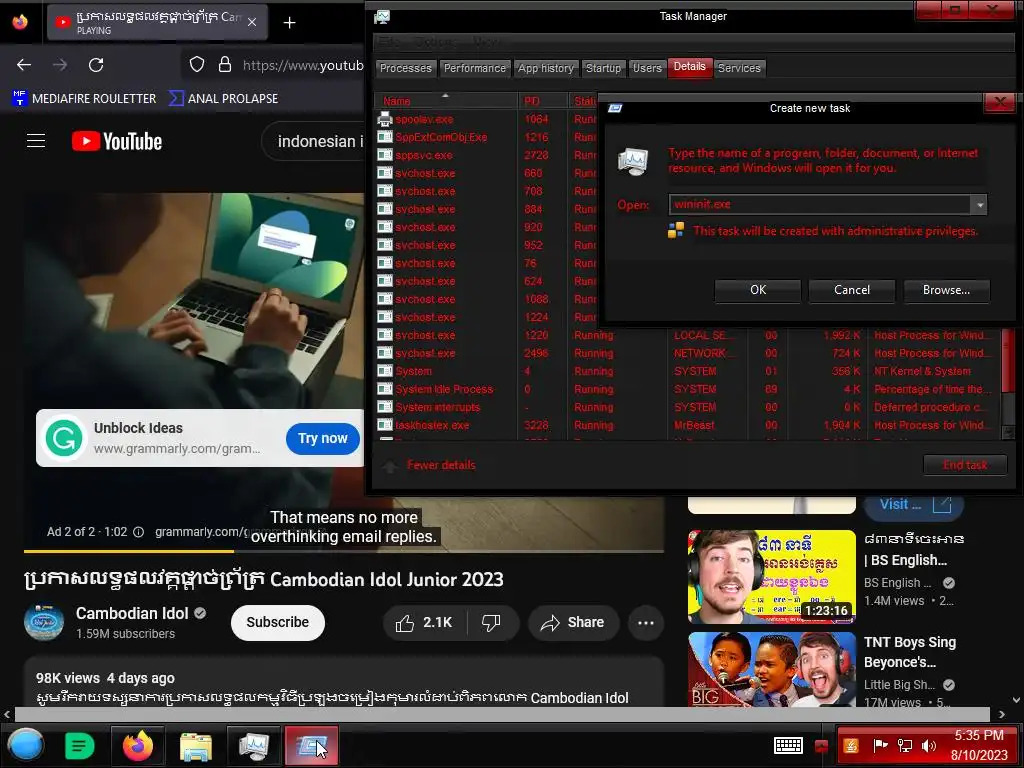Open the three-dot more actions menu

[646, 623]
